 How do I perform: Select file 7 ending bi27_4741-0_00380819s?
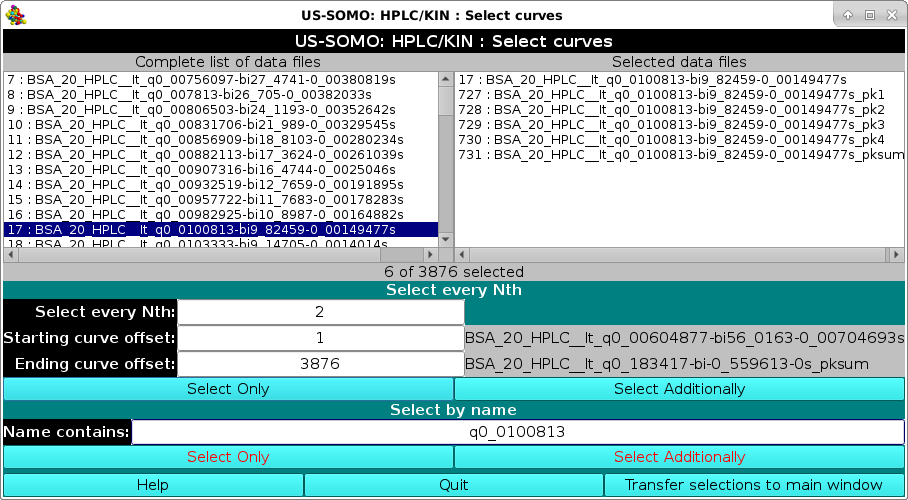(221, 79)
